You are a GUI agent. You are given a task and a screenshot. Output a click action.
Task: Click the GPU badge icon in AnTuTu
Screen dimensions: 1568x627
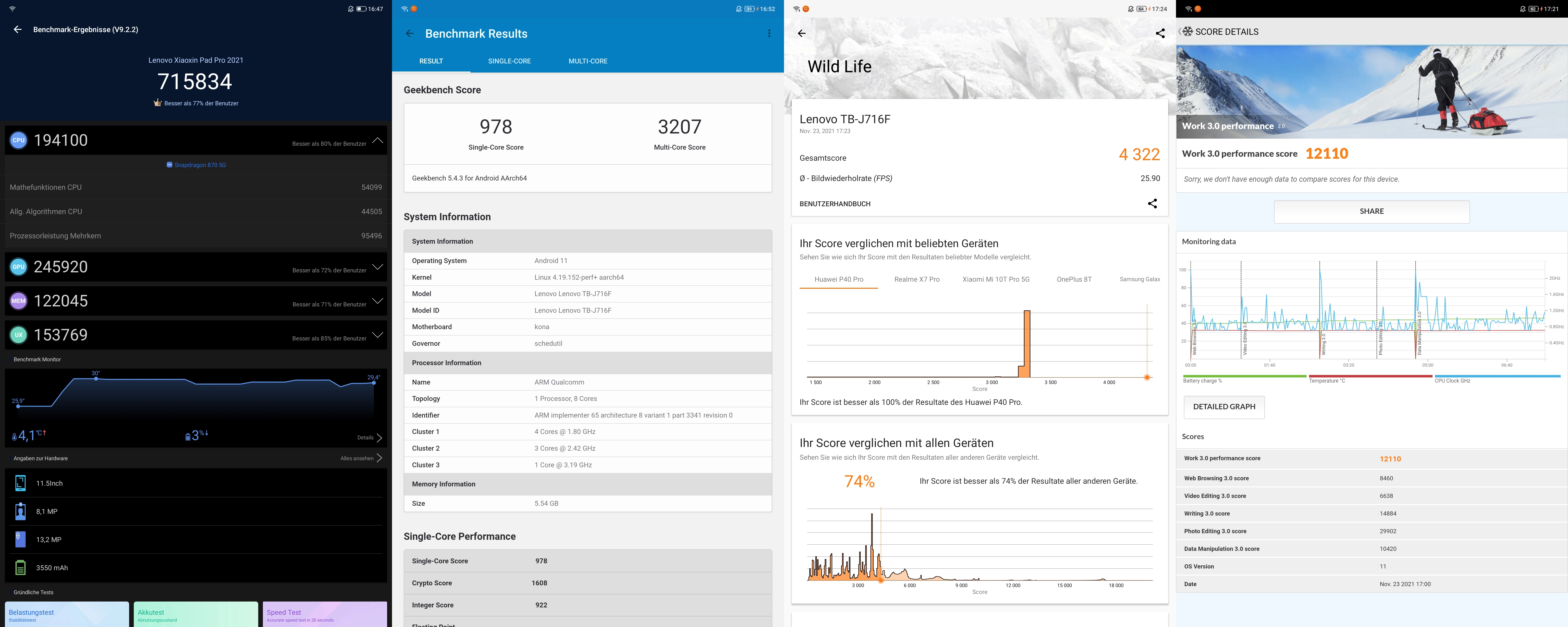tap(19, 267)
